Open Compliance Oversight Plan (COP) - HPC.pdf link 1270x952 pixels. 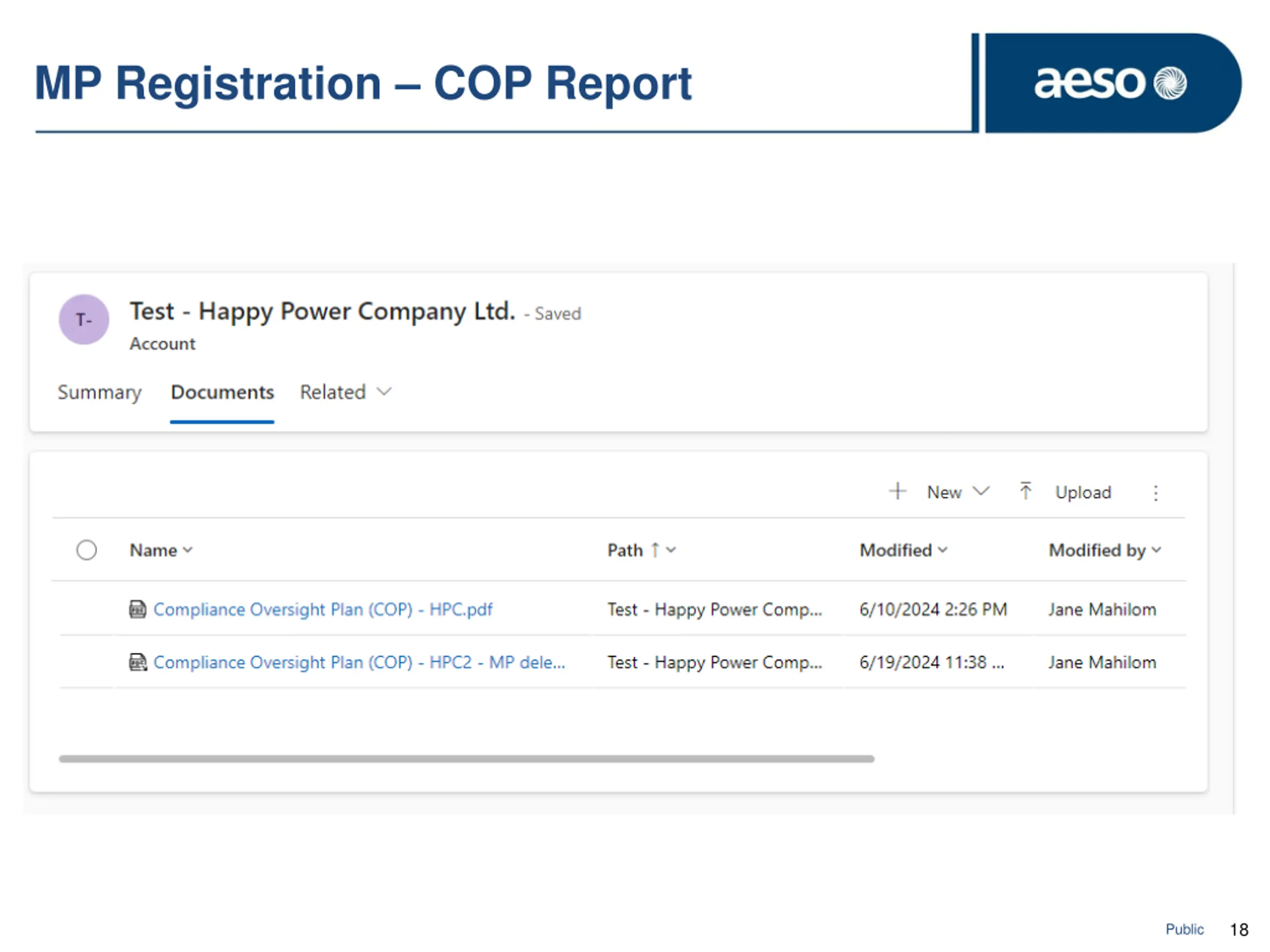coord(322,609)
